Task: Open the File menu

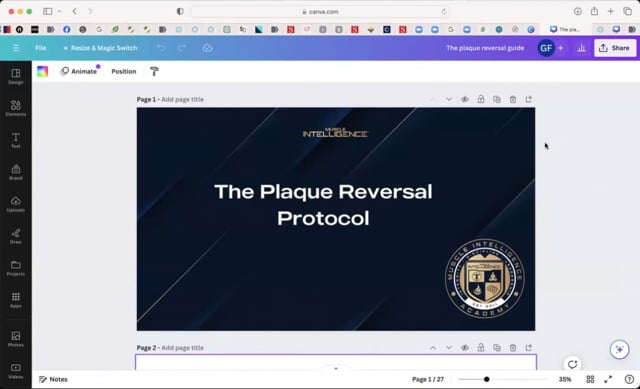Action: pos(40,48)
